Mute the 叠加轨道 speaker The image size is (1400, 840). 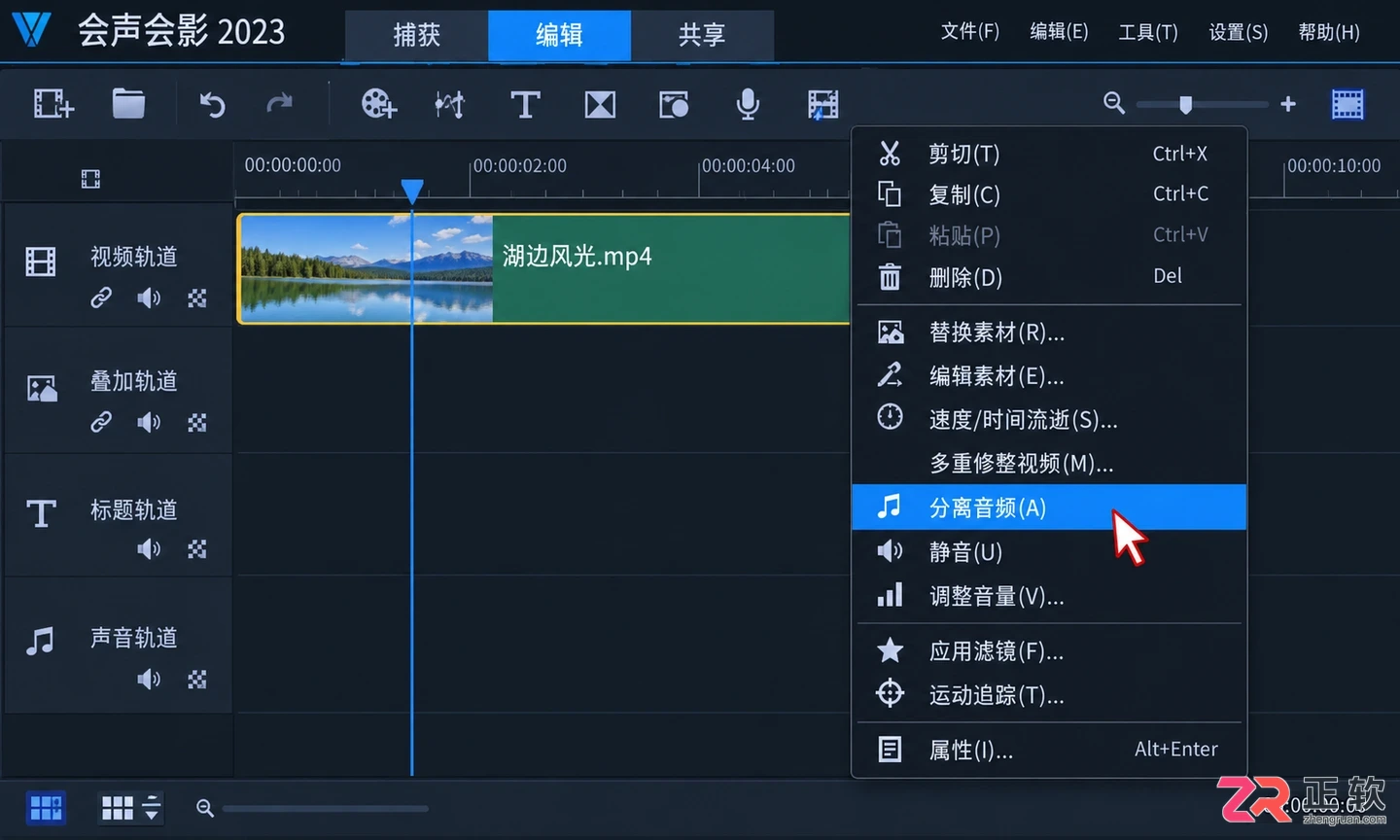click(149, 422)
